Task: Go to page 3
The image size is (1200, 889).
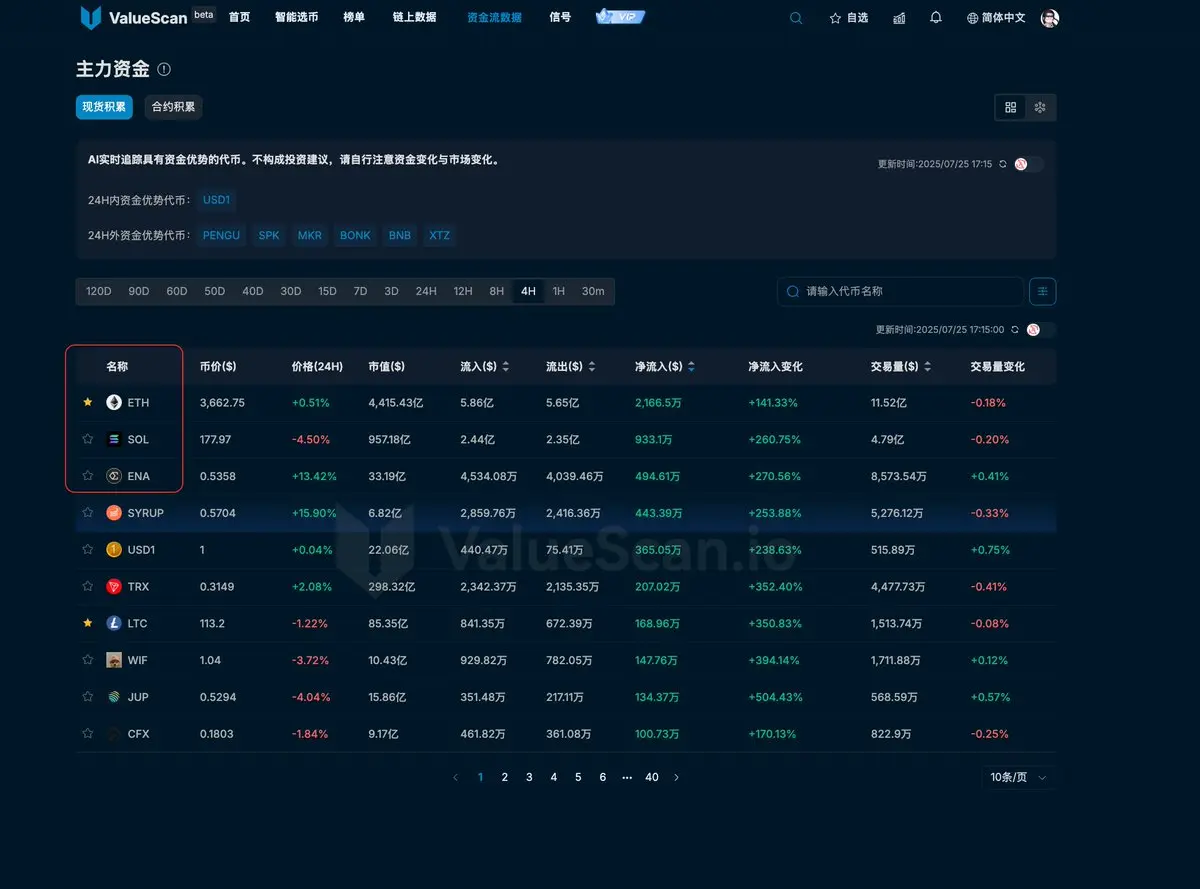Action: tap(529, 777)
